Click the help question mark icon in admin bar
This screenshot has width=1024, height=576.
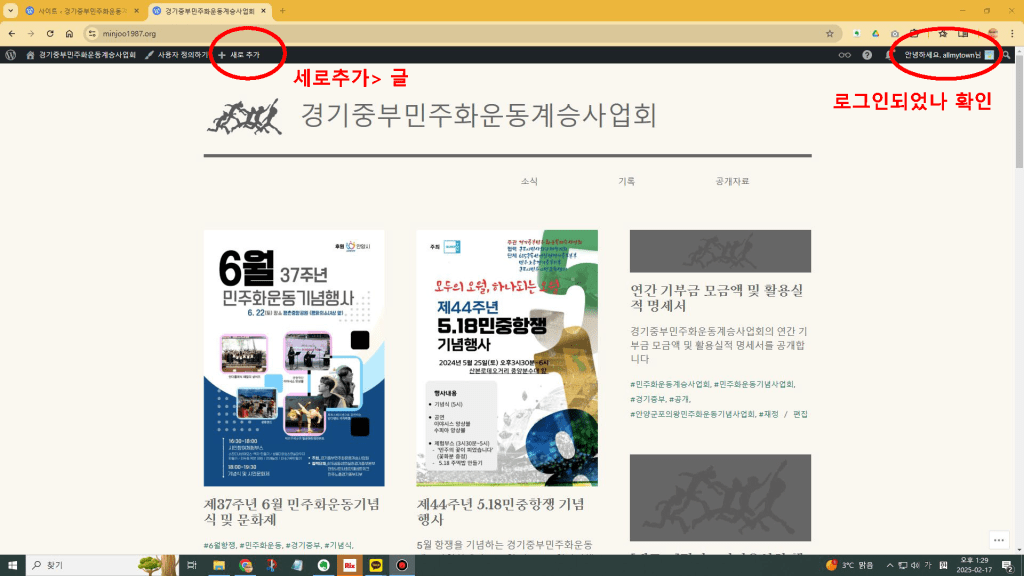pyautogui.click(x=867, y=55)
